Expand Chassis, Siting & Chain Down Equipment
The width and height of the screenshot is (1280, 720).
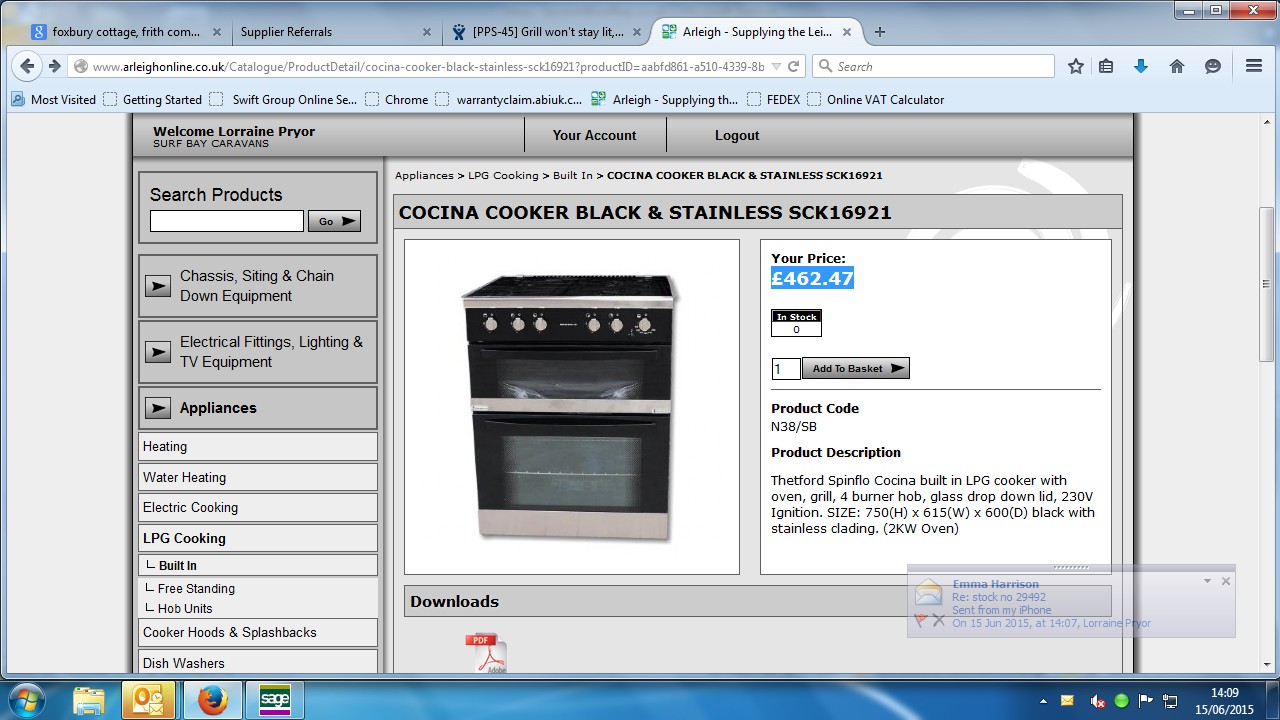point(158,286)
